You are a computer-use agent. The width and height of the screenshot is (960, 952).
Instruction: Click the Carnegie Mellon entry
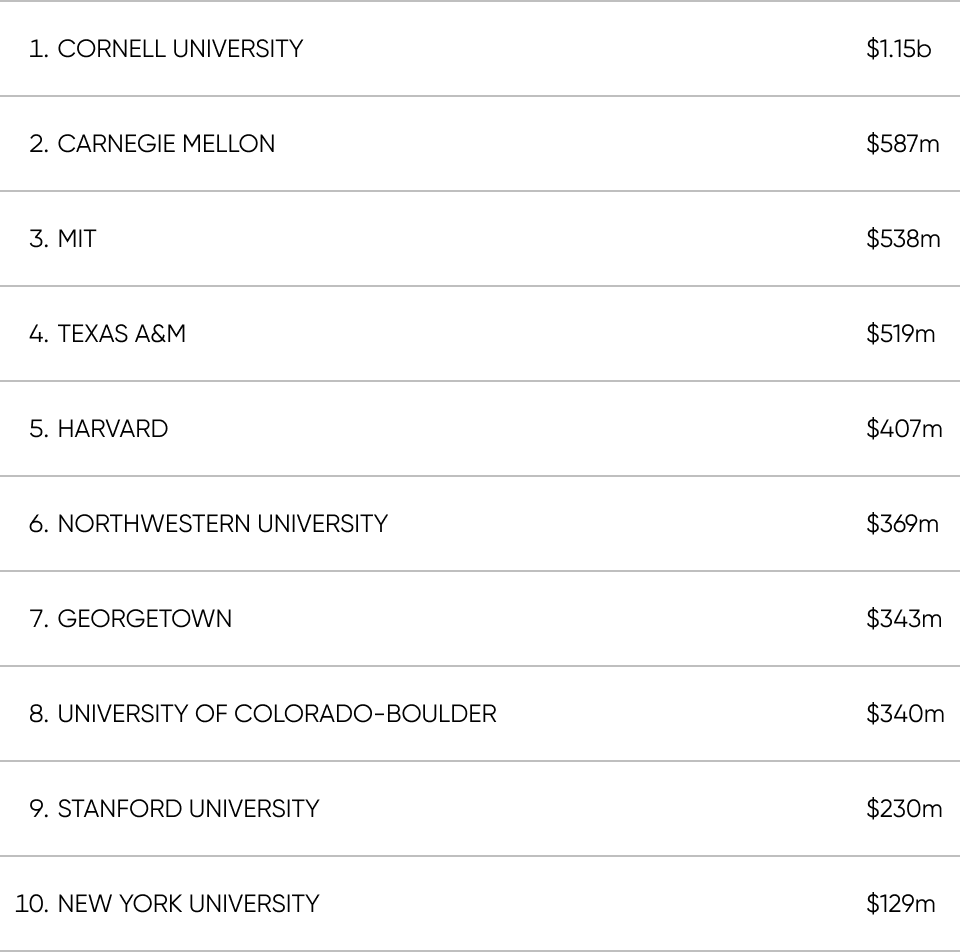click(x=480, y=143)
